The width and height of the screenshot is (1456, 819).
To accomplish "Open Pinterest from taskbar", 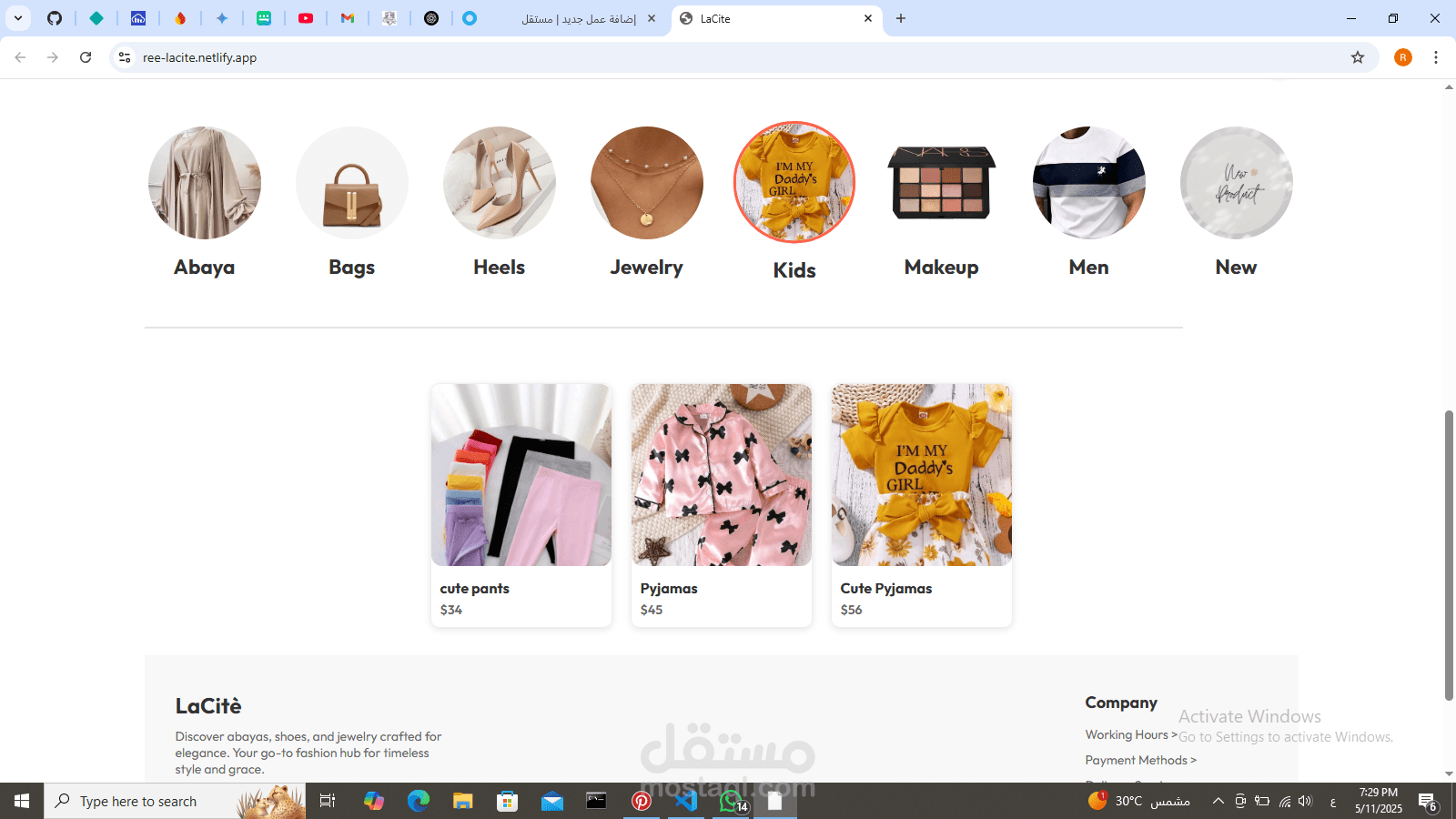I will [x=642, y=801].
